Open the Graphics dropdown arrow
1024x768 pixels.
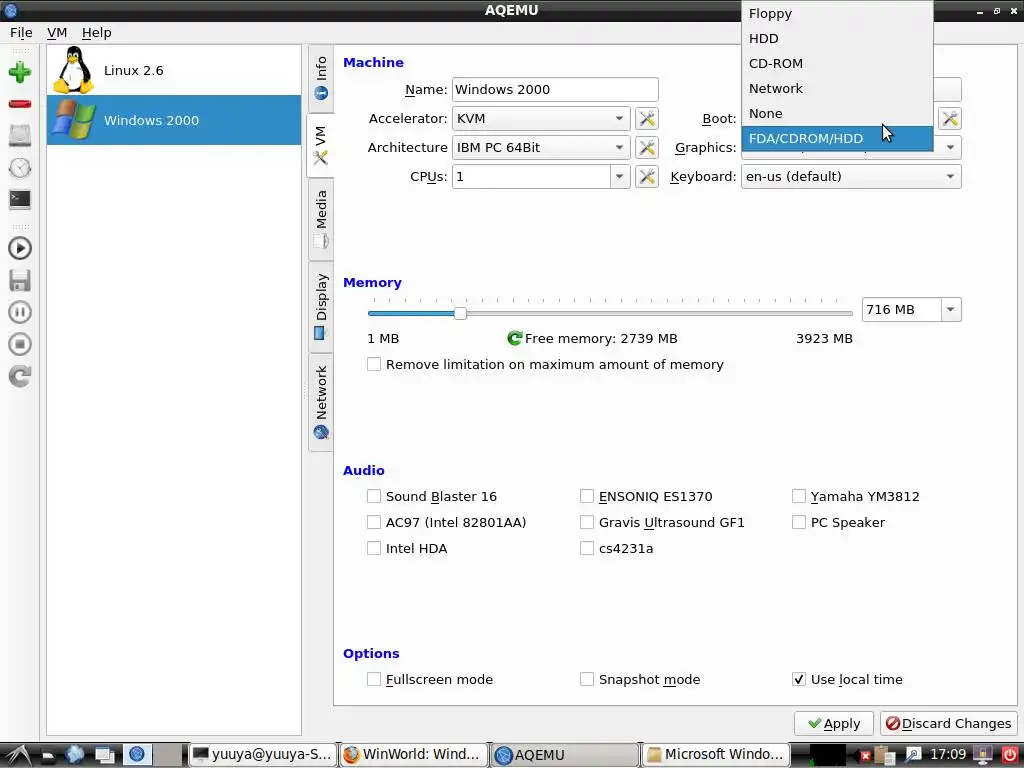click(x=950, y=148)
